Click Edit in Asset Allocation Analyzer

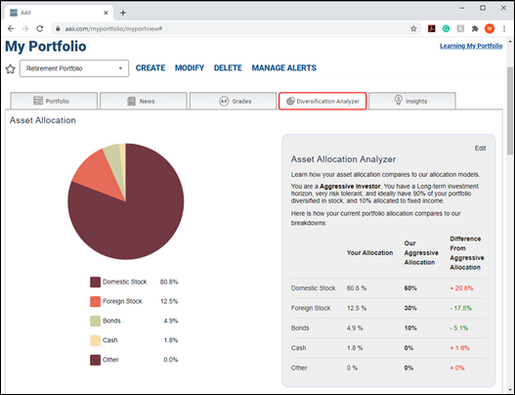[x=480, y=148]
